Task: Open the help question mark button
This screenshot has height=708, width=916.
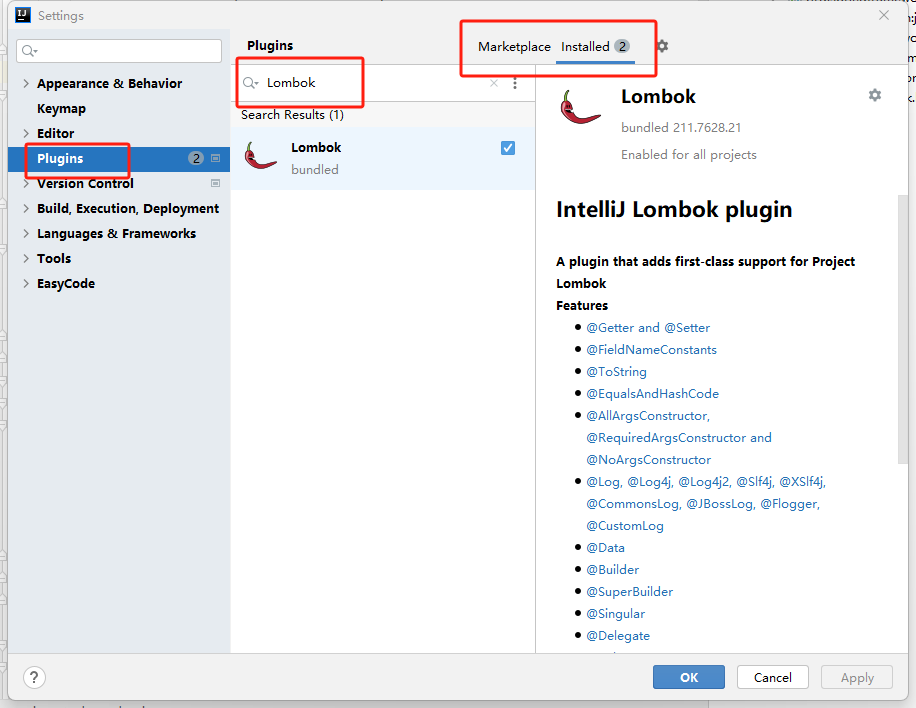Action: (x=34, y=677)
